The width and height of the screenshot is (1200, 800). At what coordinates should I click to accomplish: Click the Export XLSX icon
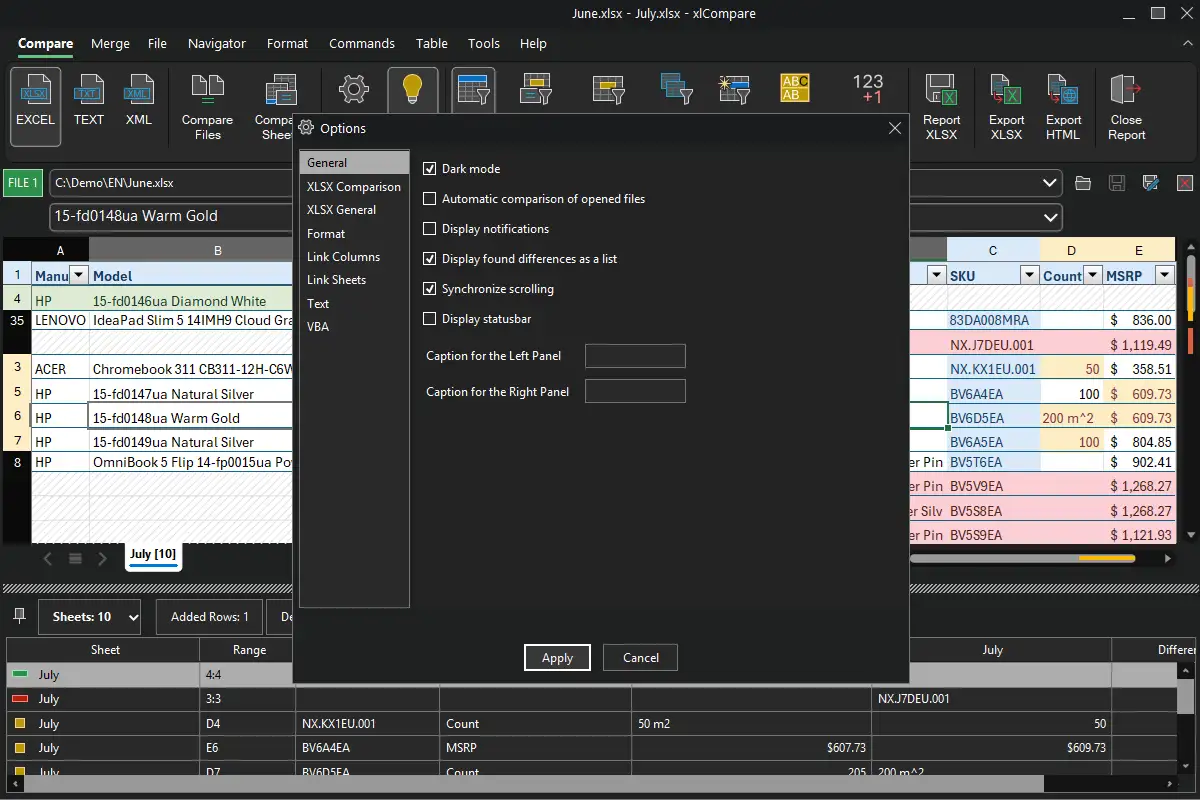pyautogui.click(x=1006, y=108)
